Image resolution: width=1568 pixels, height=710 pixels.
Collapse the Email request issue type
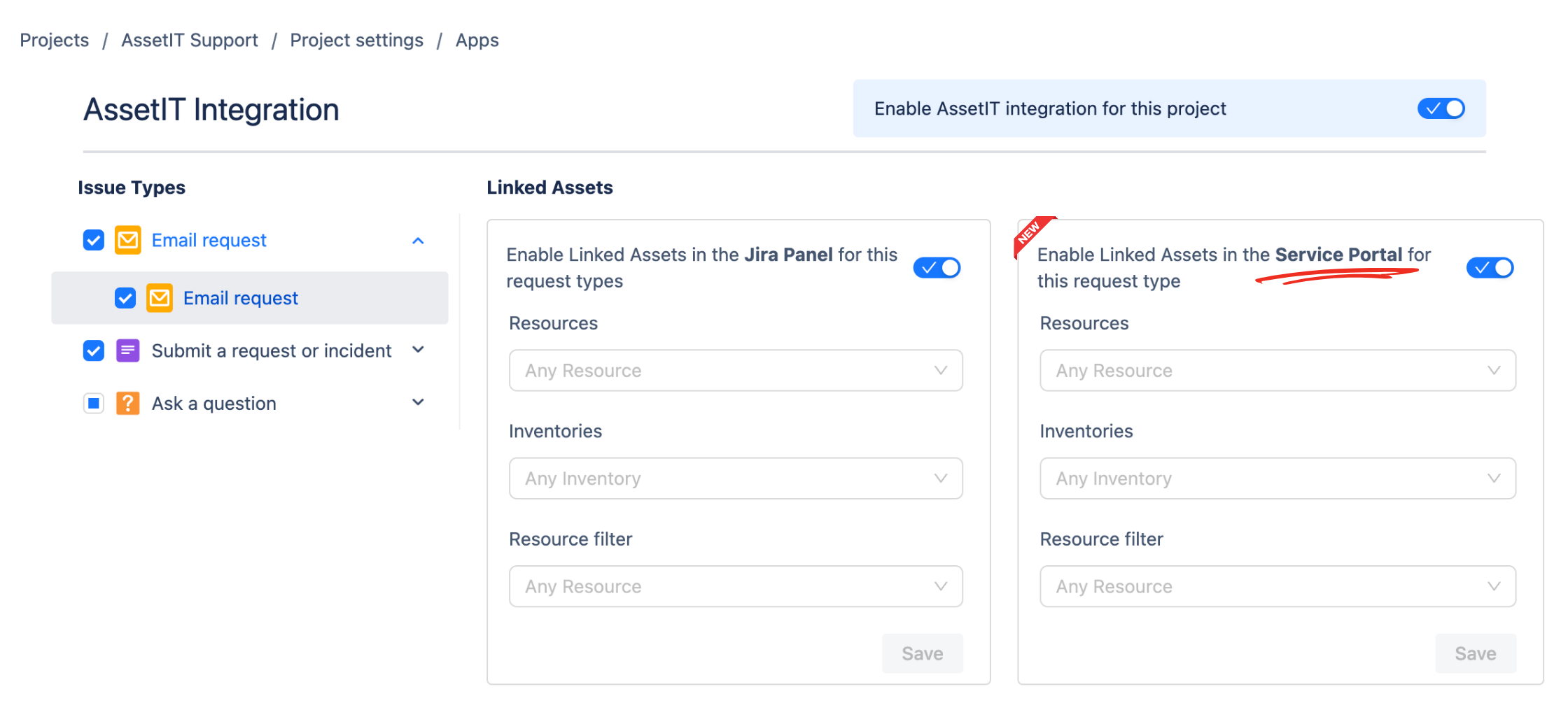point(418,240)
